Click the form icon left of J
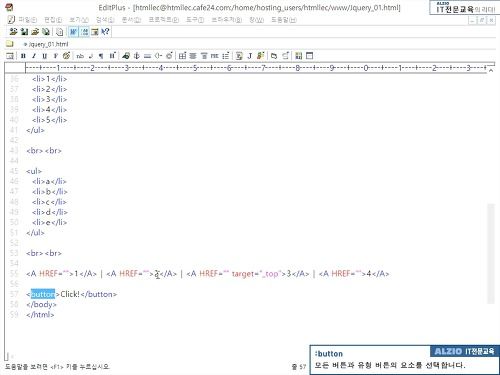Image resolution: width=500 pixels, height=375 pixels. (x=239, y=56)
